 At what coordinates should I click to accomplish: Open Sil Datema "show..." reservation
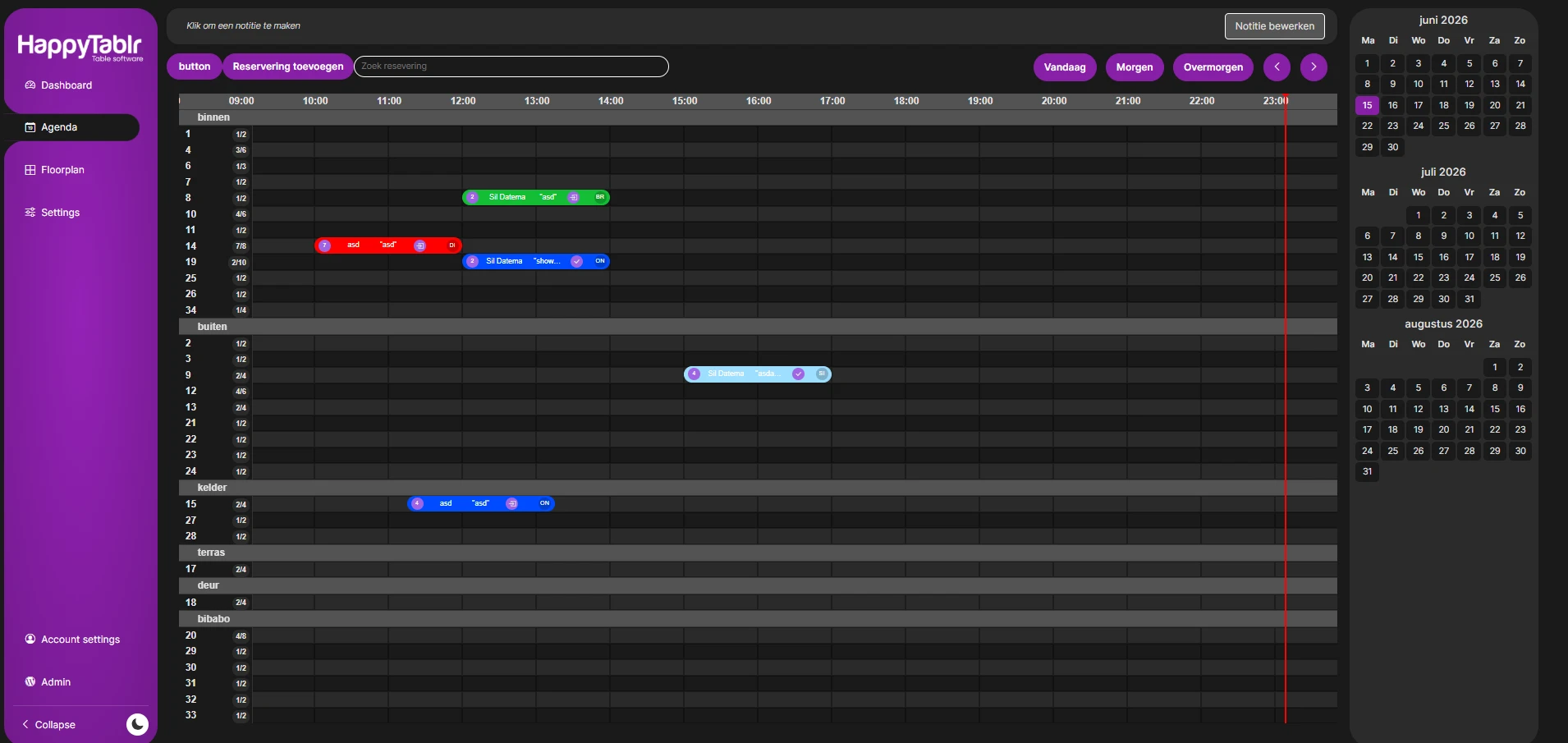point(536,261)
